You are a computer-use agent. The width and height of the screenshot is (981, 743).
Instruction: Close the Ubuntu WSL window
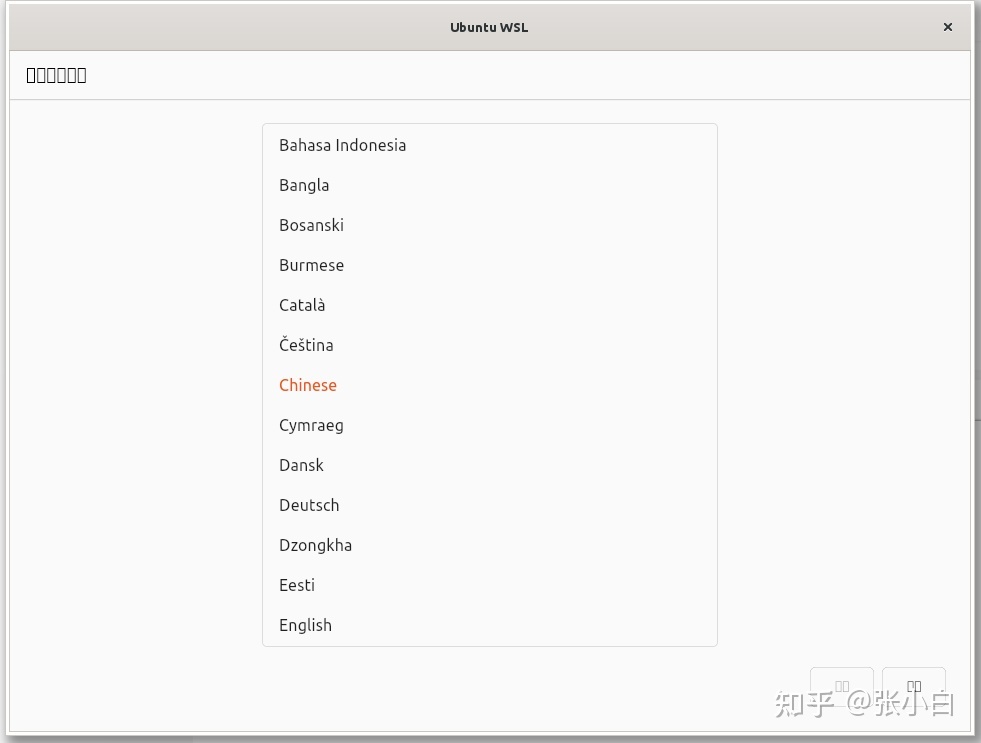pos(947,27)
